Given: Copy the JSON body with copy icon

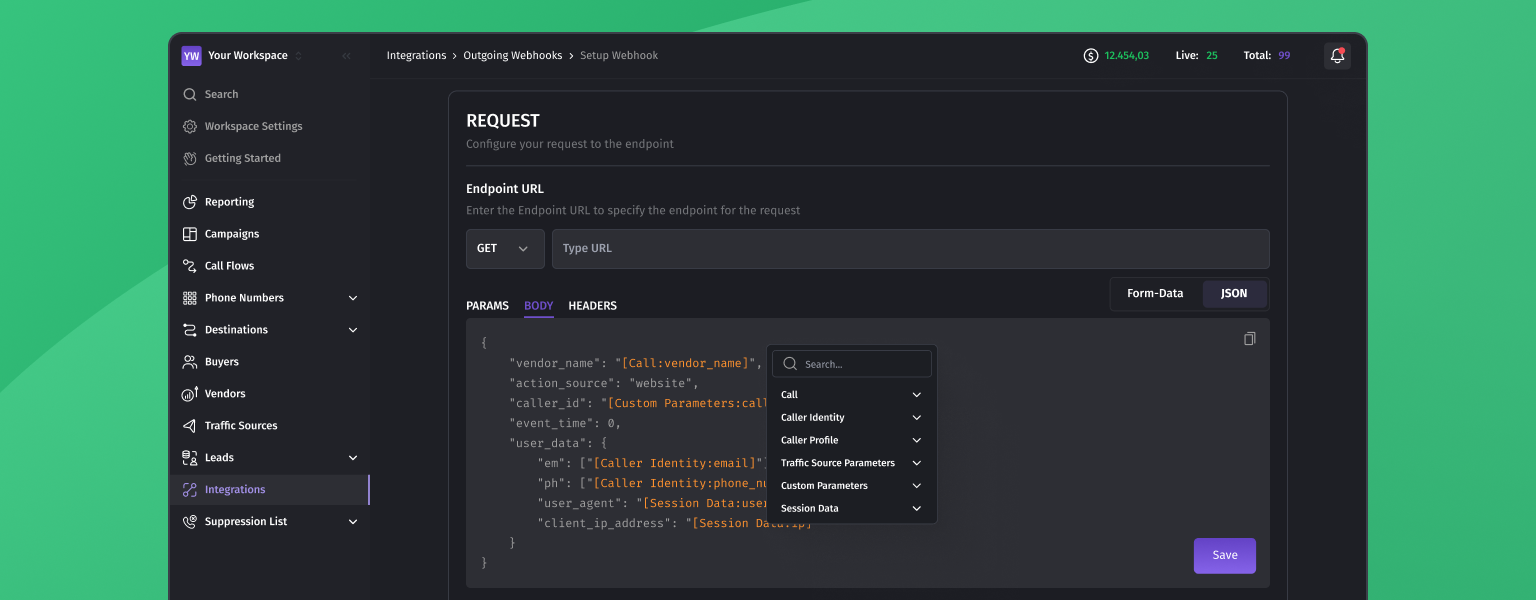Looking at the screenshot, I should [x=1249, y=339].
